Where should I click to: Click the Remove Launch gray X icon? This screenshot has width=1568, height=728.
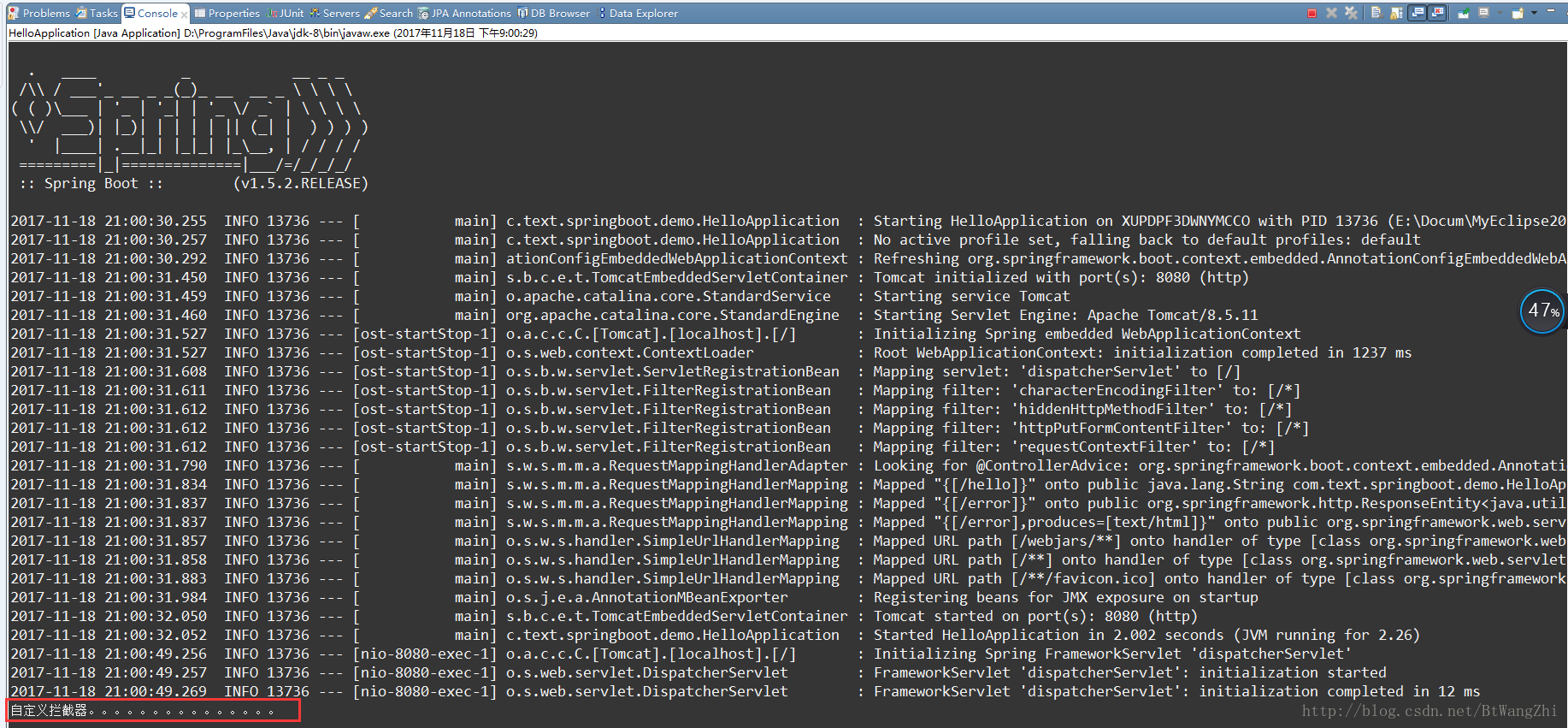click(x=1331, y=13)
